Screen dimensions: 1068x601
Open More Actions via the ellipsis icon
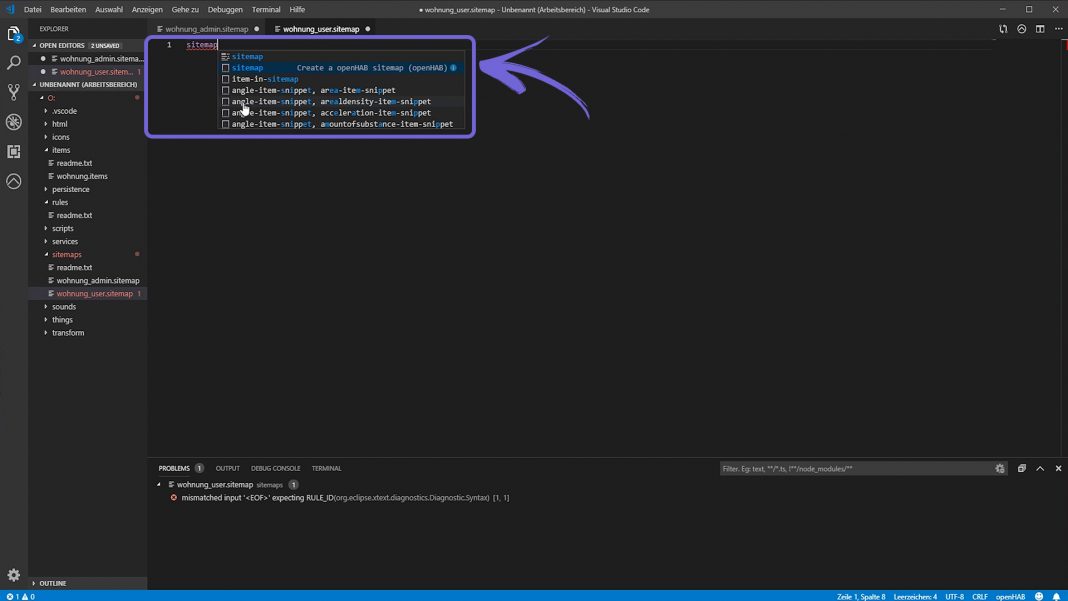pyautogui.click(x=1057, y=29)
